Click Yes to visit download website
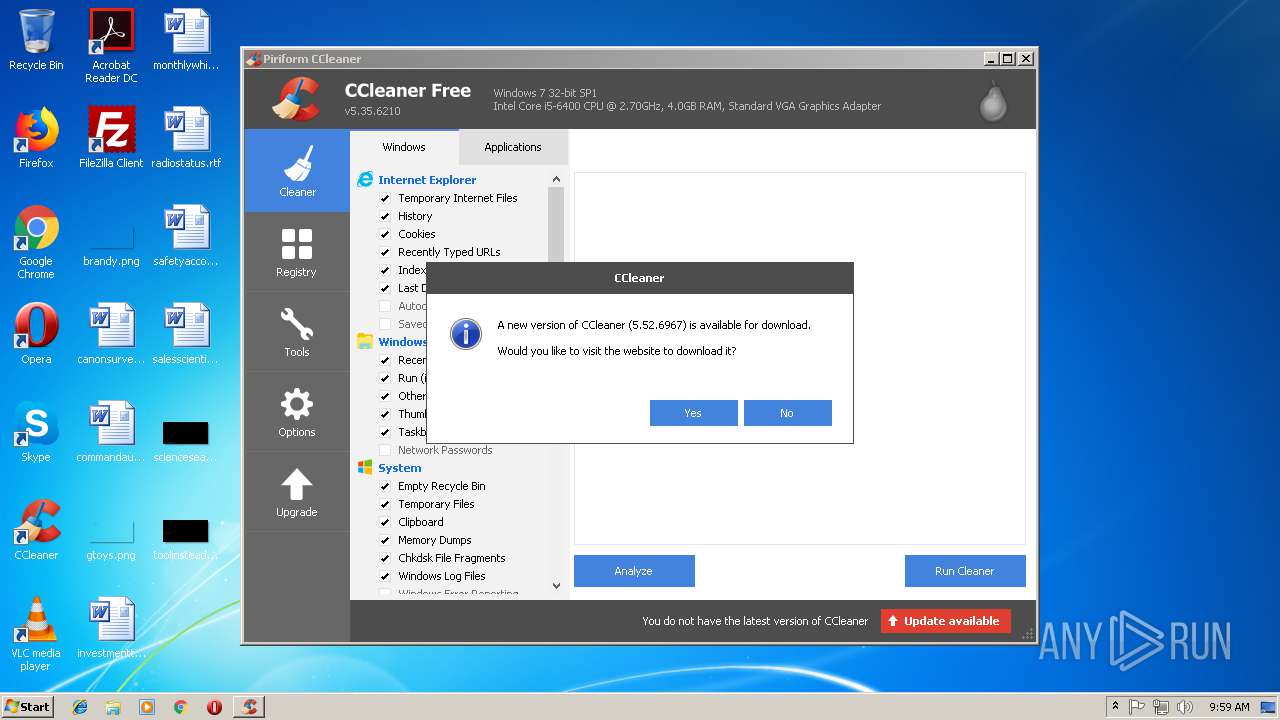 pyautogui.click(x=693, y=413)
